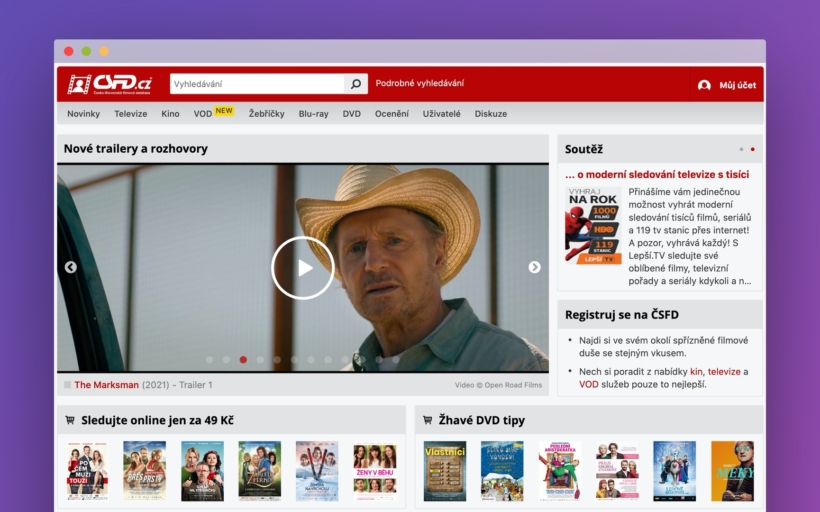Image resolution: width=820 pixels, height=512 pixels.
Task: Select the second trailer carousel dot
Action: point(226,360)
